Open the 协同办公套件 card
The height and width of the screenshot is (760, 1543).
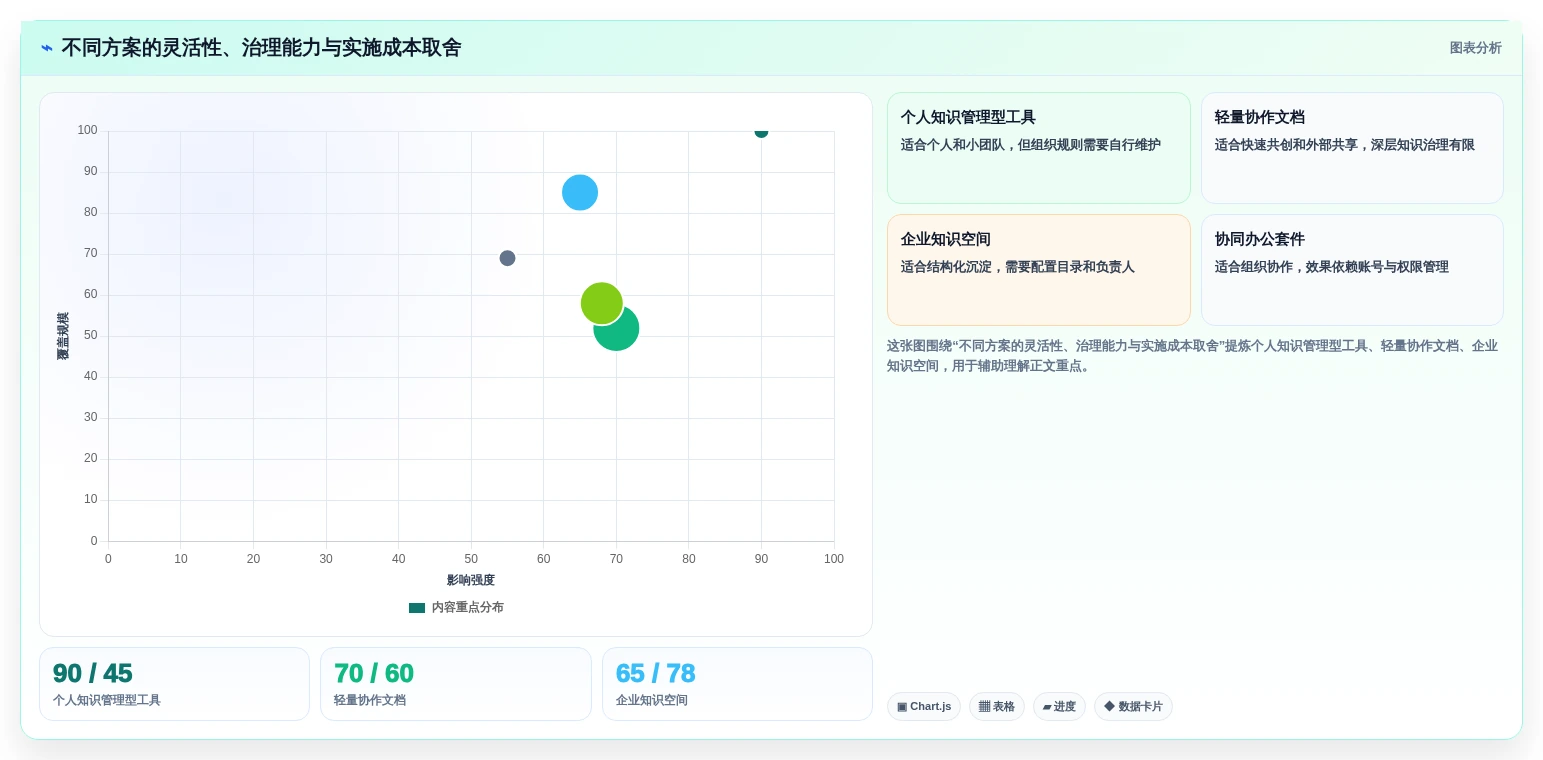(1352, 270)
